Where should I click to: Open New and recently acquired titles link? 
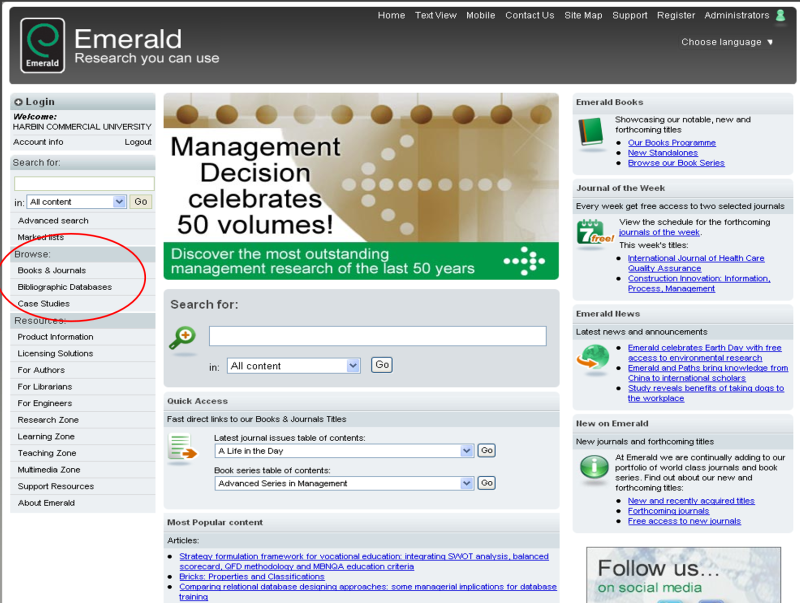tap(691, 501)
